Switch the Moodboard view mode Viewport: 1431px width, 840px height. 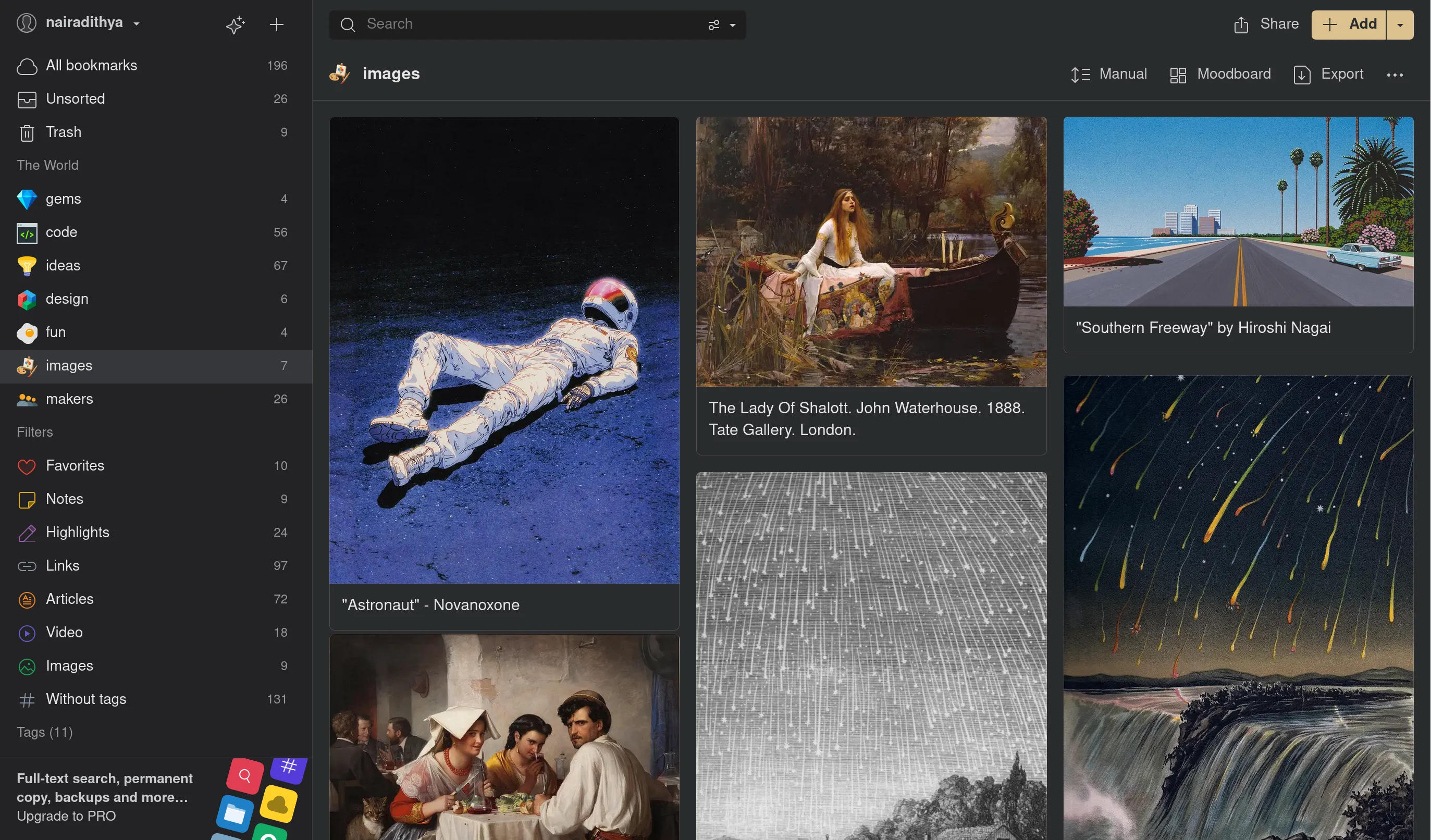coord(1220,75)
